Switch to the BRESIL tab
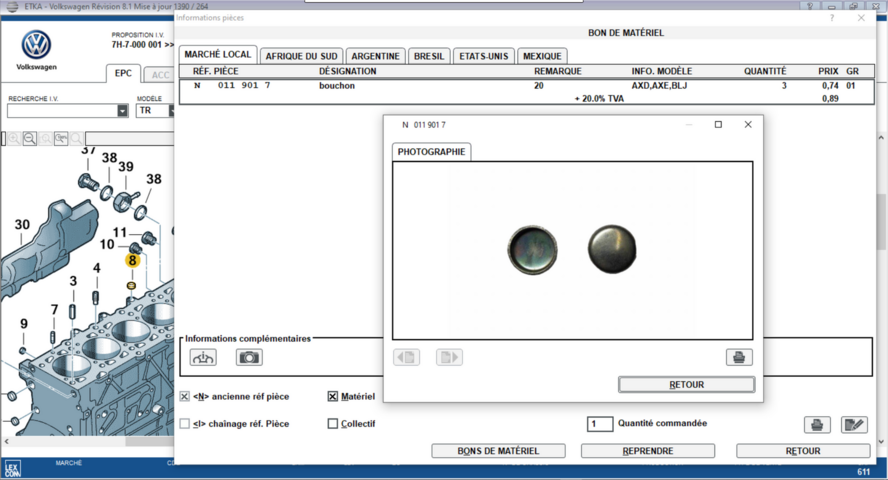The height and width of the screenshot is (480, 888). (429, 56)
